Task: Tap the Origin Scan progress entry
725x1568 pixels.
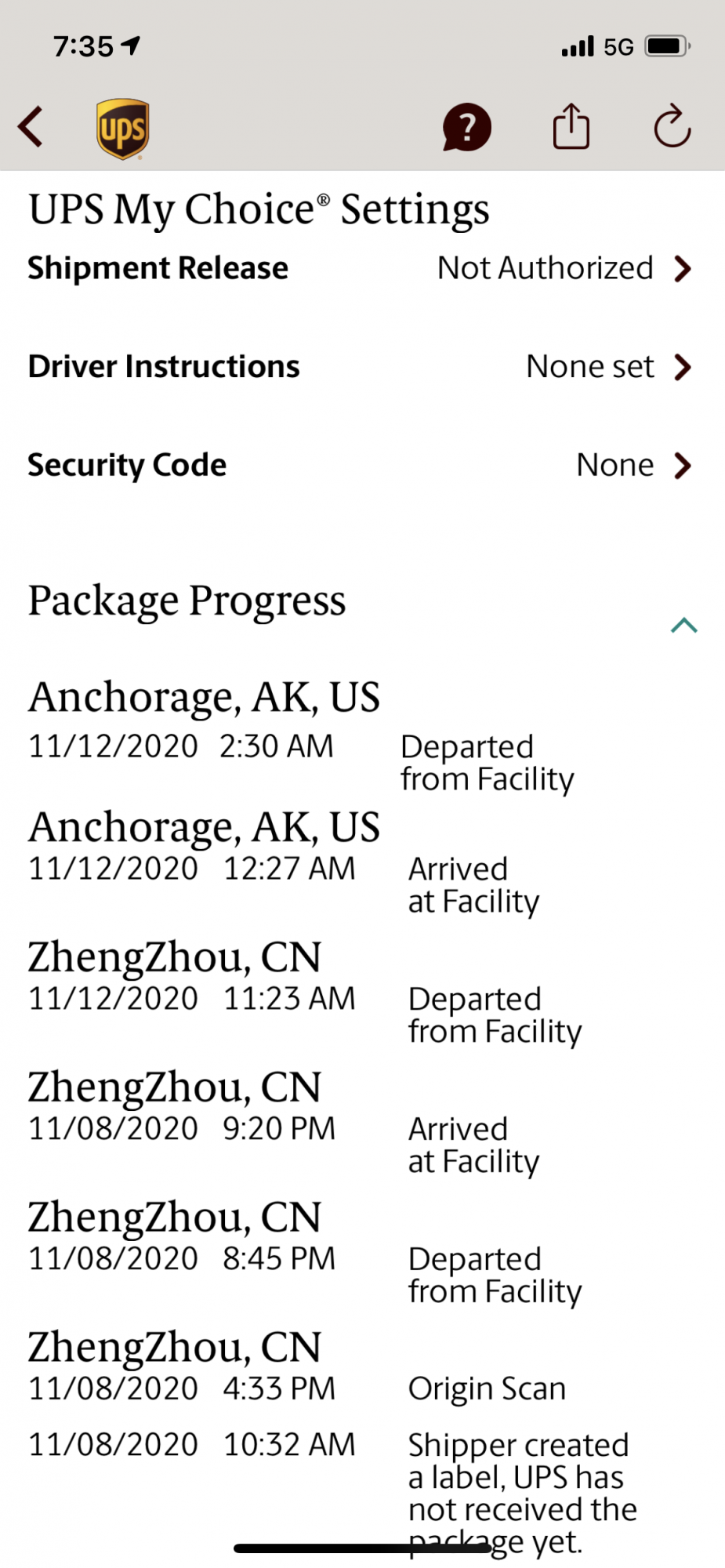Action: click(x=487, y=1388)
